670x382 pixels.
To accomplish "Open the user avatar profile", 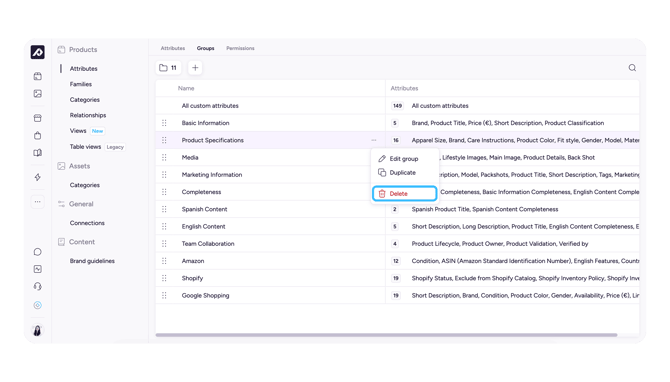I will pyautogui.click(x=38, y=330).
